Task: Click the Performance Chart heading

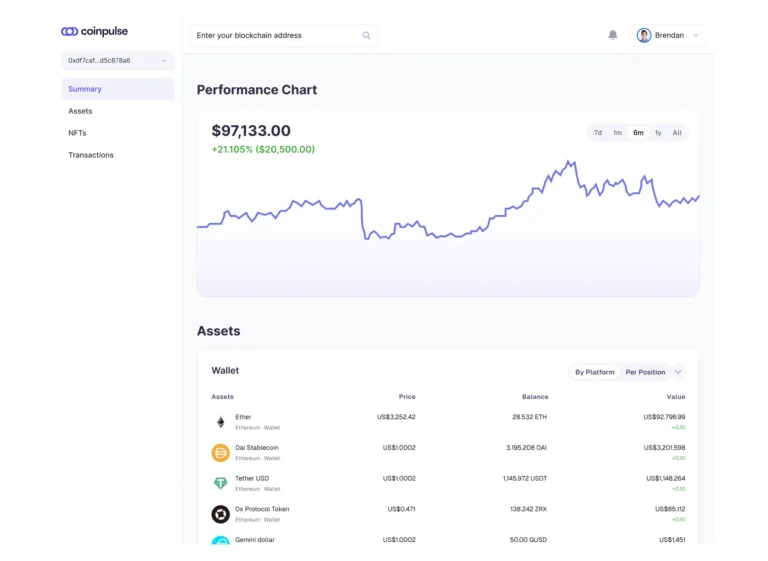Action: 257,90
